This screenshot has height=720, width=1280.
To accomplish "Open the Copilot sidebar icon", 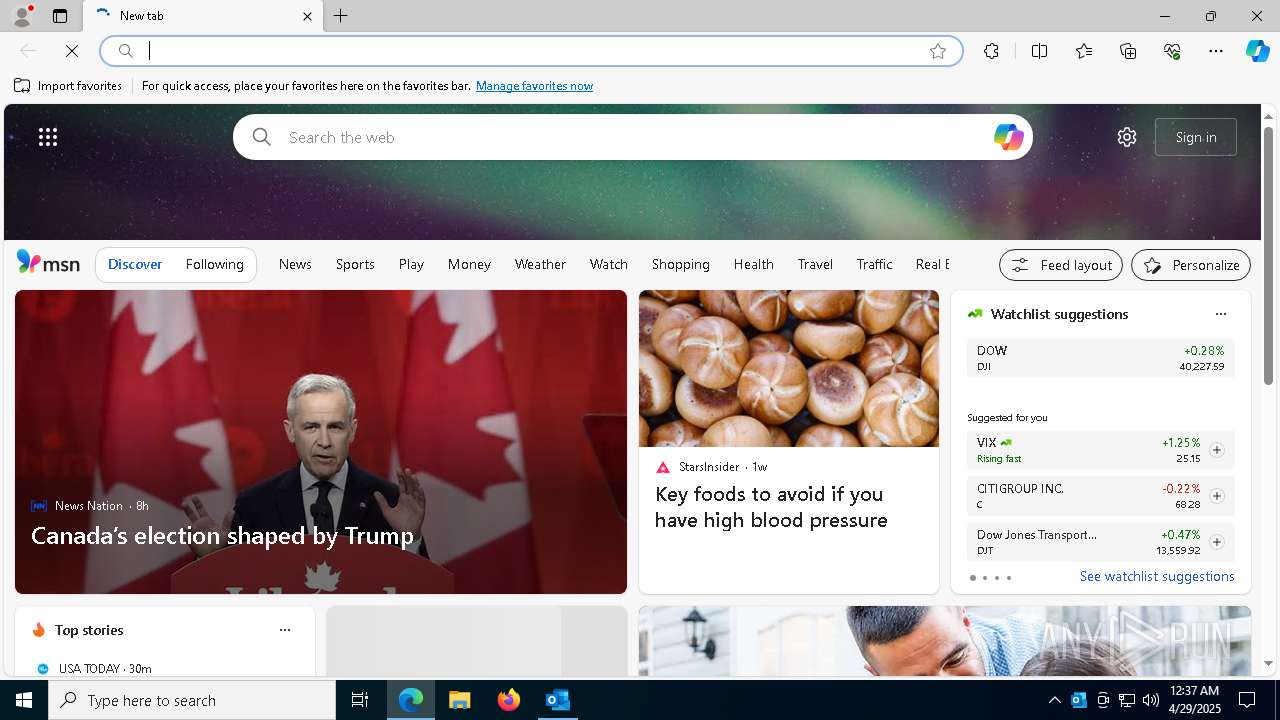I will [1257, 51].
